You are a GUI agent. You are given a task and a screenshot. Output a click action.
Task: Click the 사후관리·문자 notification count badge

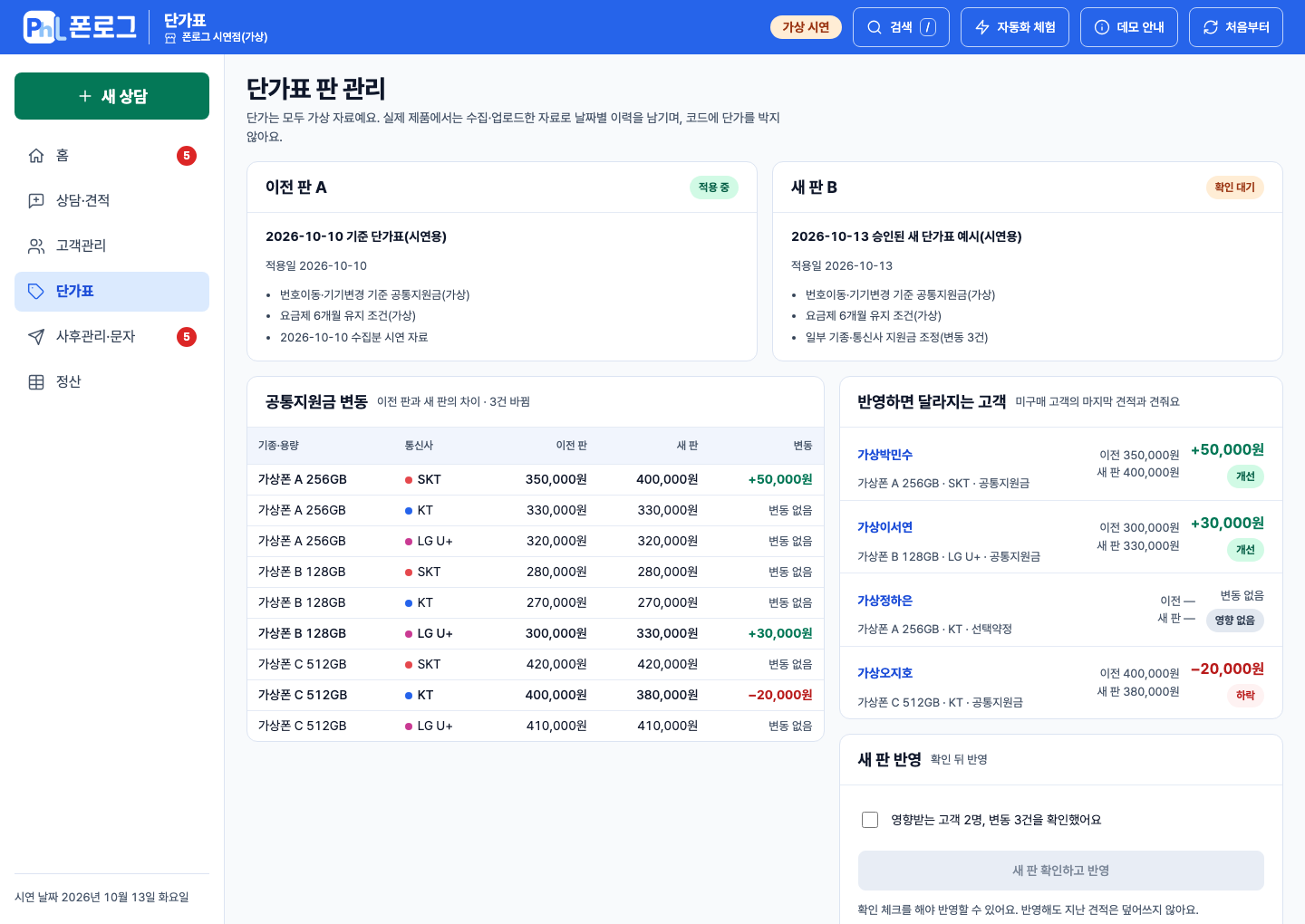click(x=187, y=337)
